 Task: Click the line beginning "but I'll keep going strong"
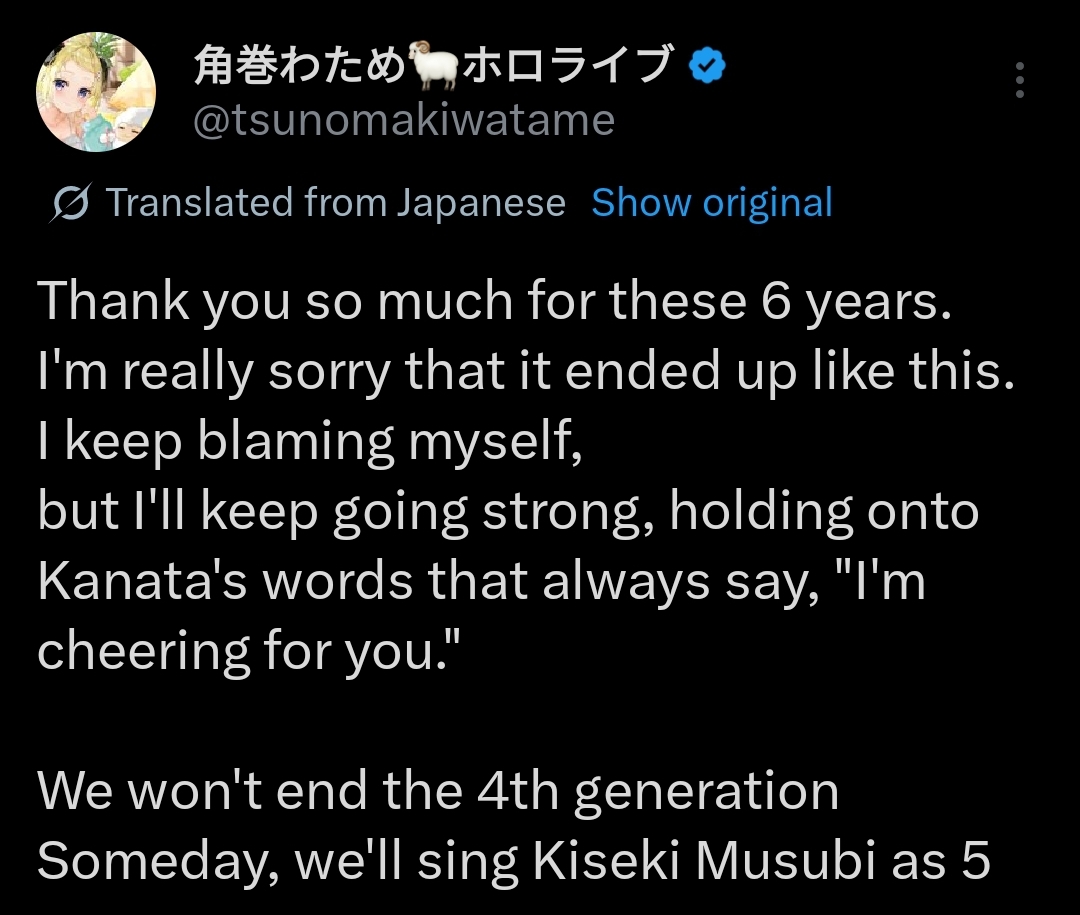(x=508, y=512)
